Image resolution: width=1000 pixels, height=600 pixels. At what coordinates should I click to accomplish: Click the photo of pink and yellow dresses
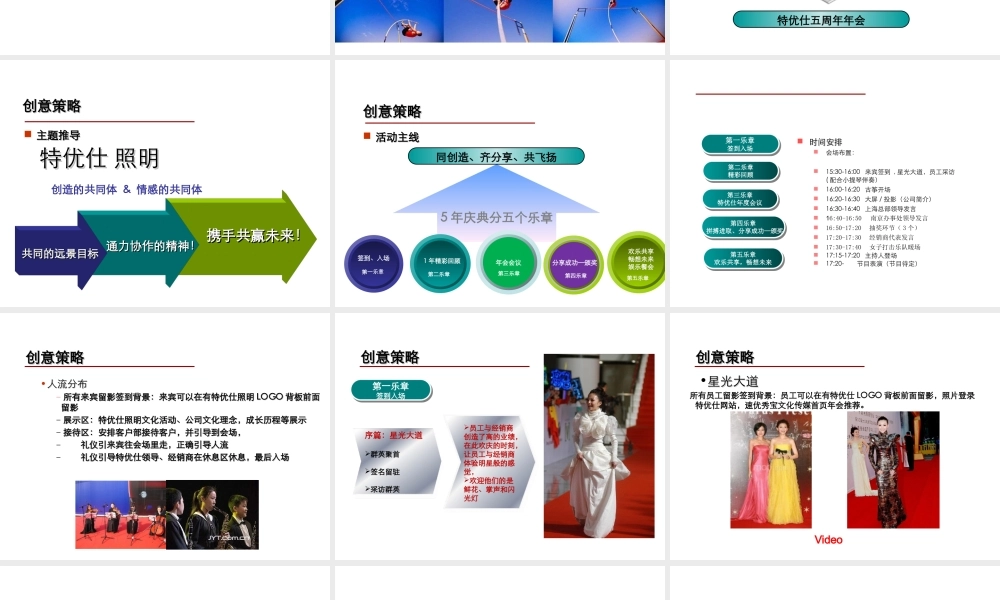[770, 469]
